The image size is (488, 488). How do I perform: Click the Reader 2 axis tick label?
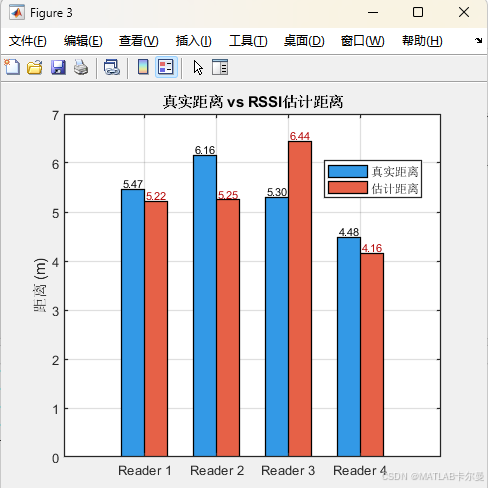(x=217, y=471)
